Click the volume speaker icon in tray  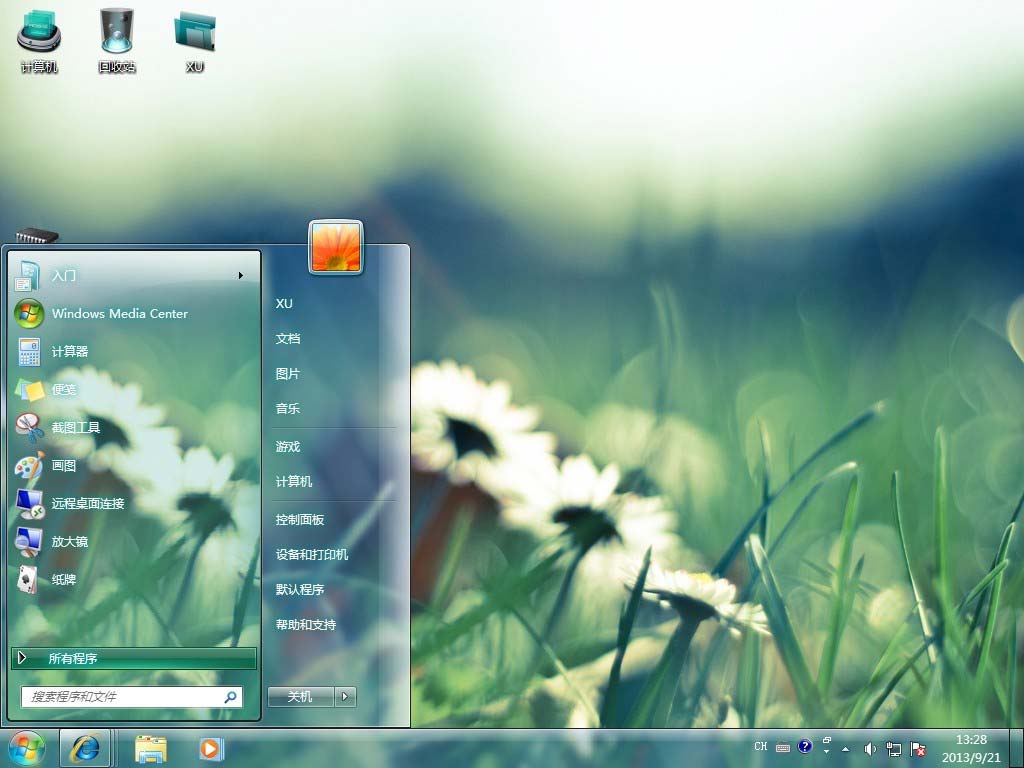(x=869, y=748)
